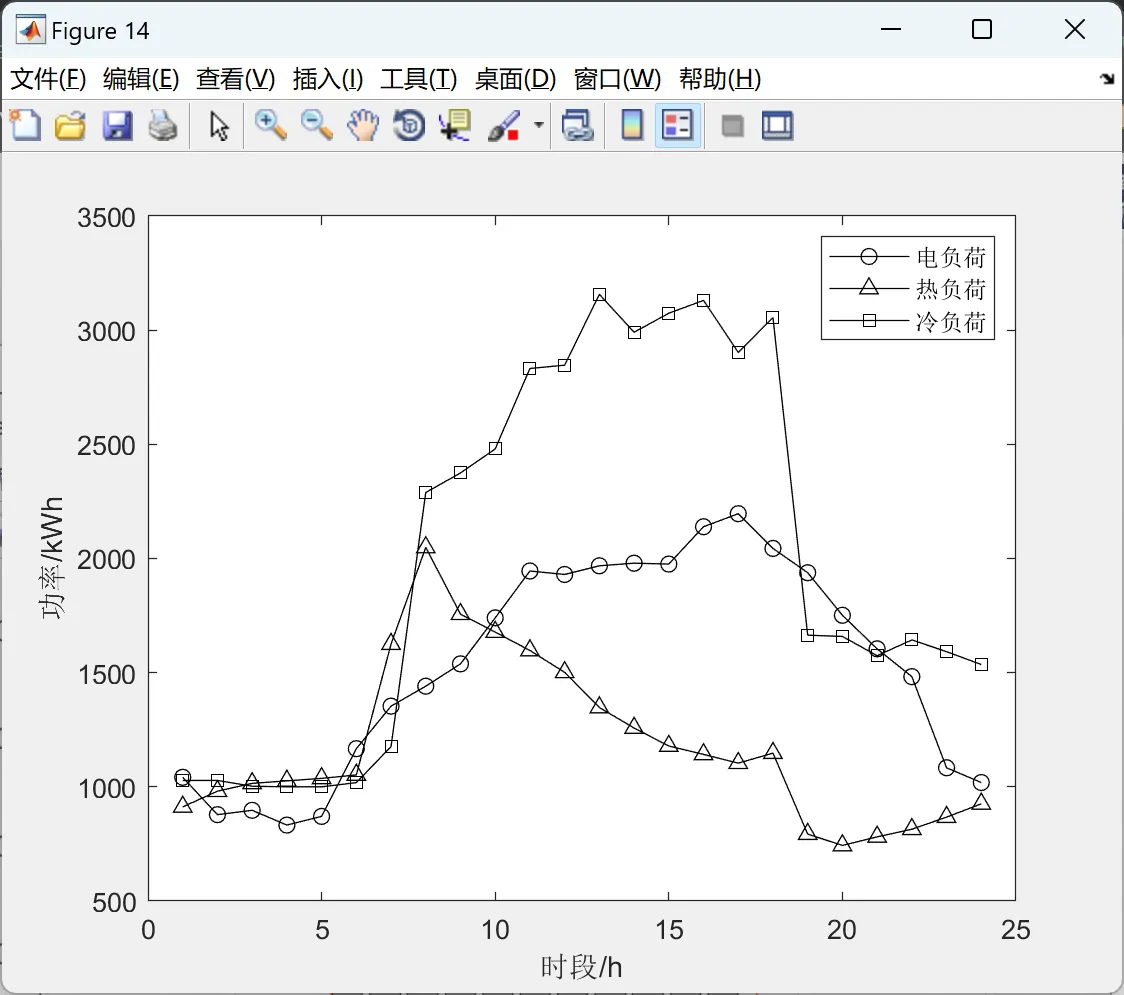Open the 桌面(D) menu

point(515,79)
